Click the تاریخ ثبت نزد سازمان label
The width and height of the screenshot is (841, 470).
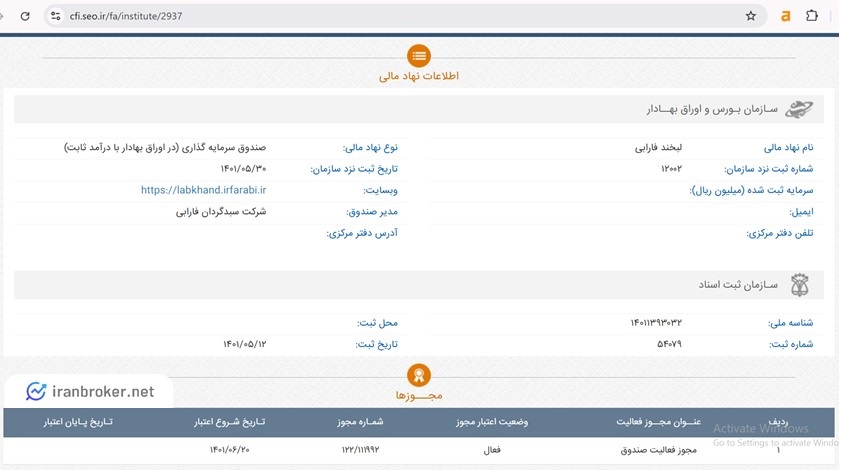[354, 169]
